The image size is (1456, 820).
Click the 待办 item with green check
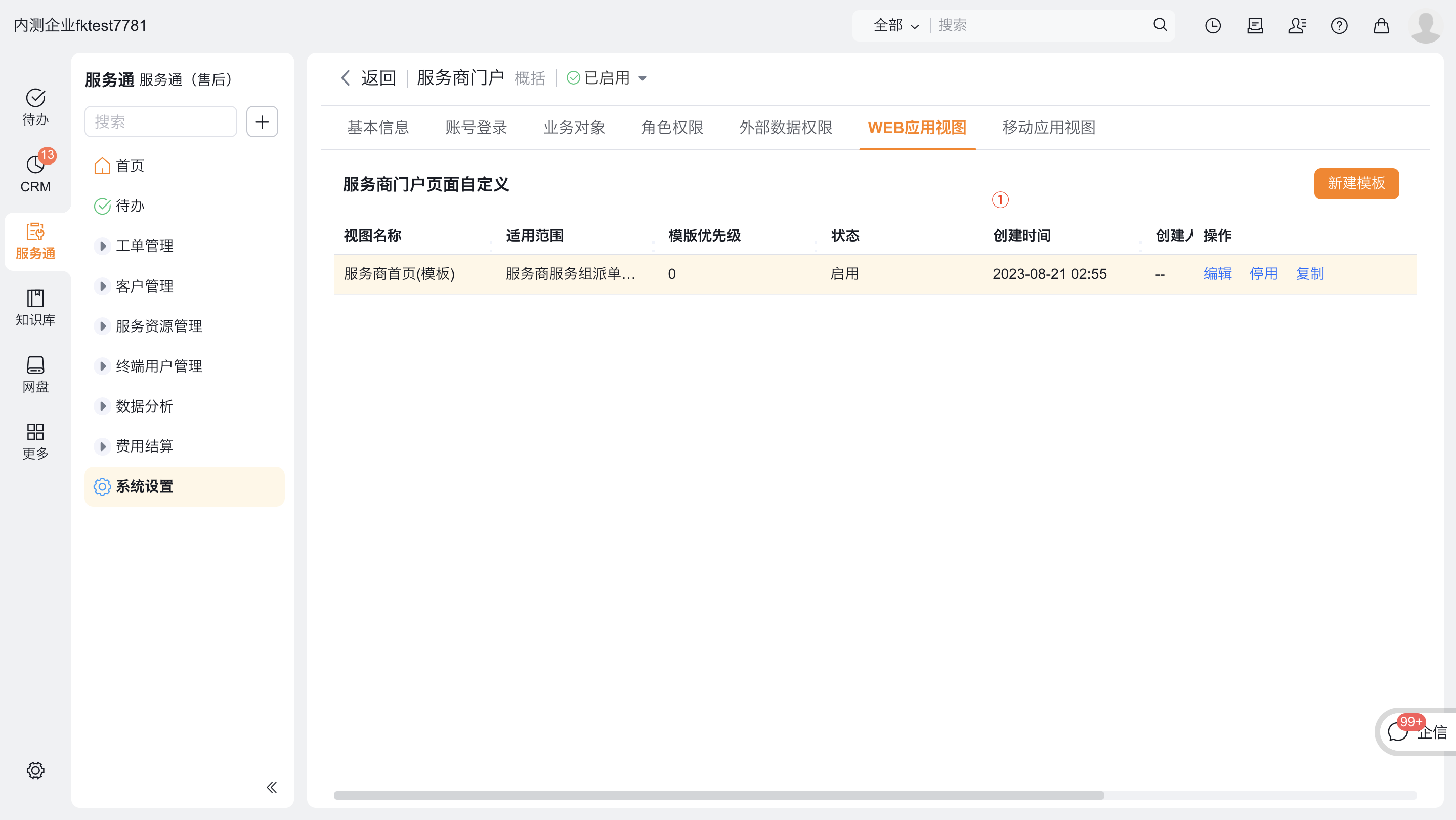(129, 206)
